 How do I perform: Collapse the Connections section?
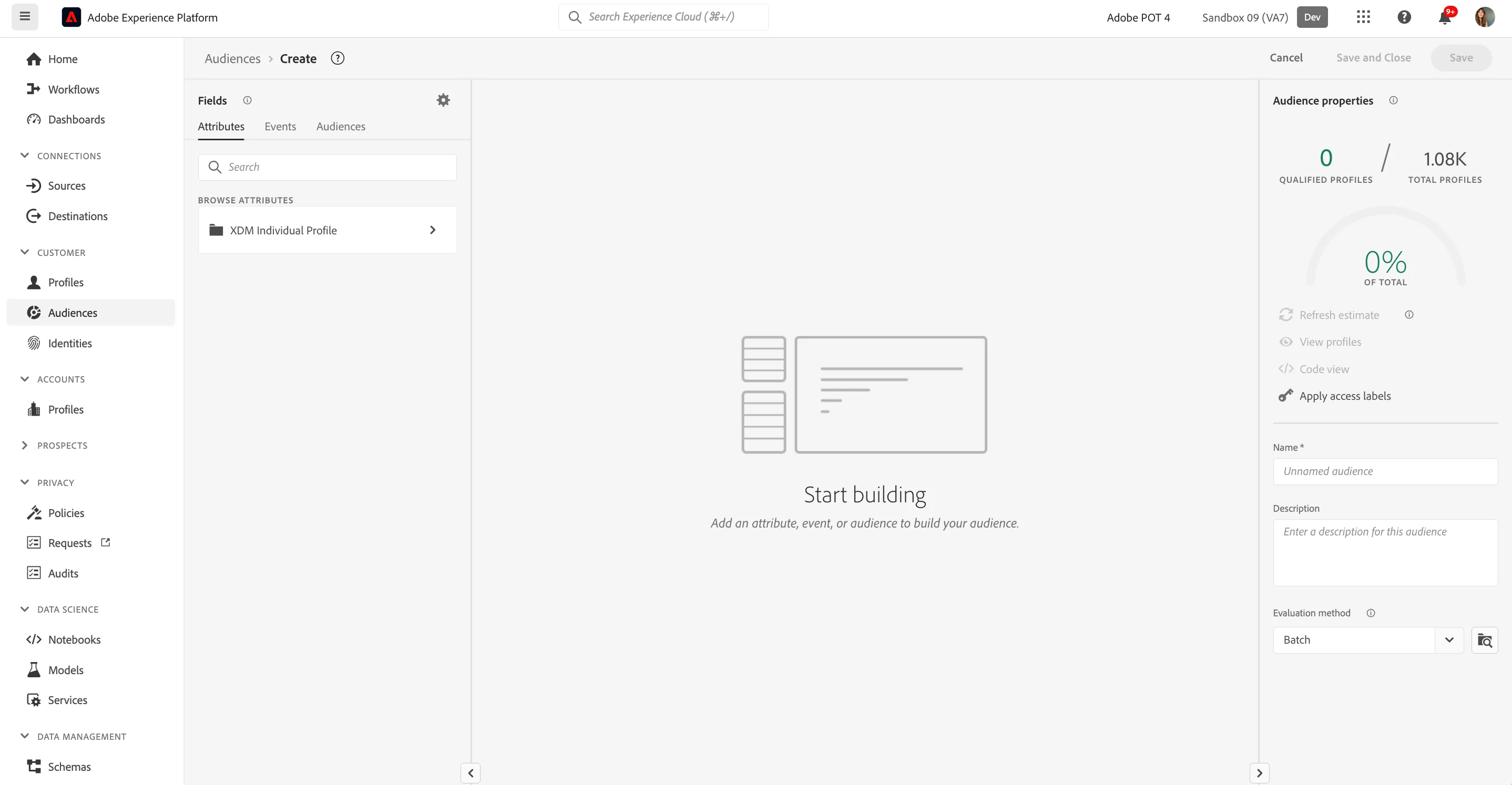tap(25, 156)
